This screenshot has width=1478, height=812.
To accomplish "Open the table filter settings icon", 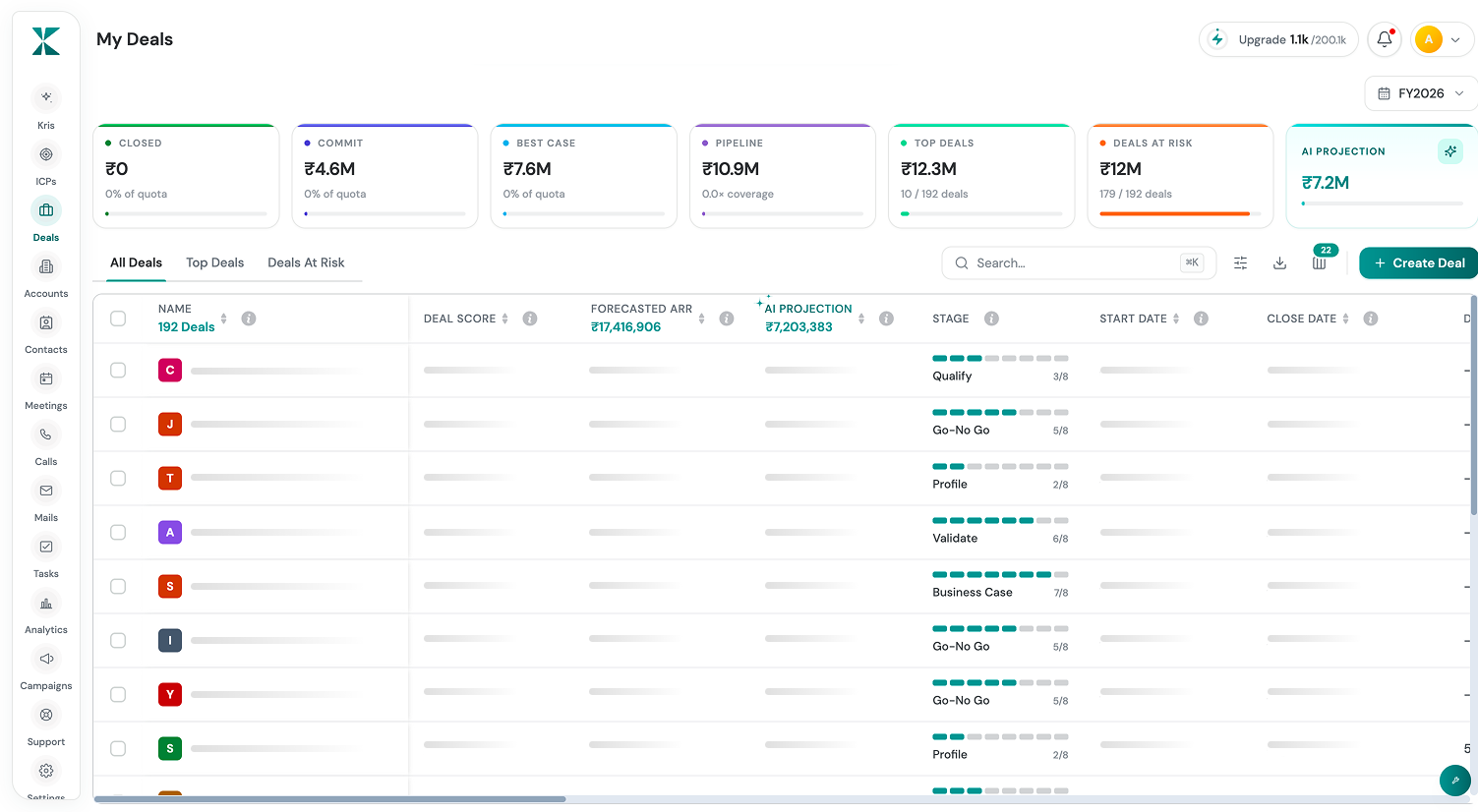I will [x=1241, y=263].
